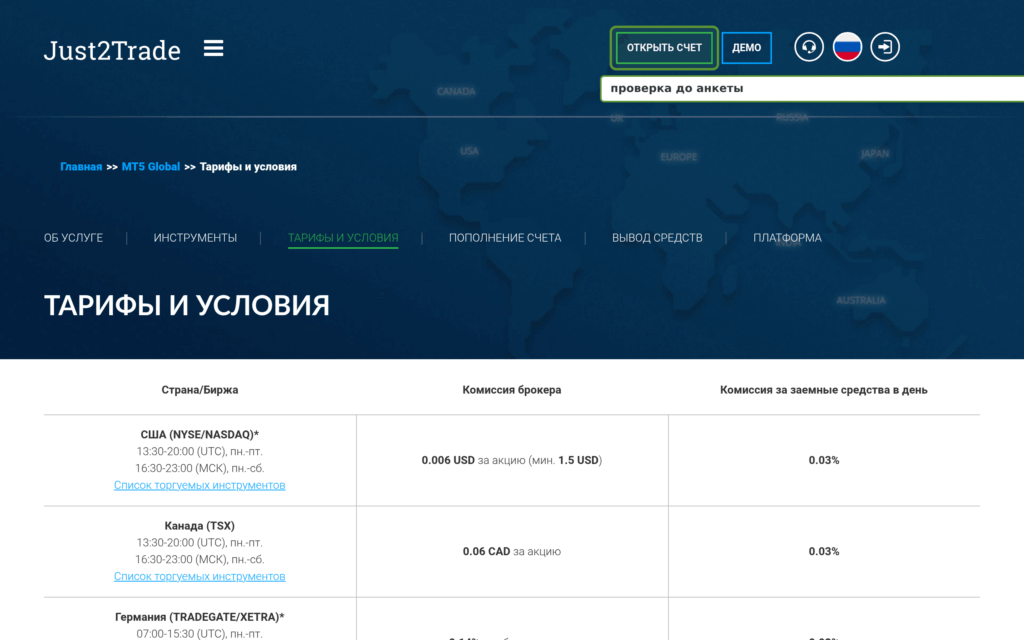Click the Just2Trade logo
This screenshot has width=1024, height=640.
pos(112,50)
